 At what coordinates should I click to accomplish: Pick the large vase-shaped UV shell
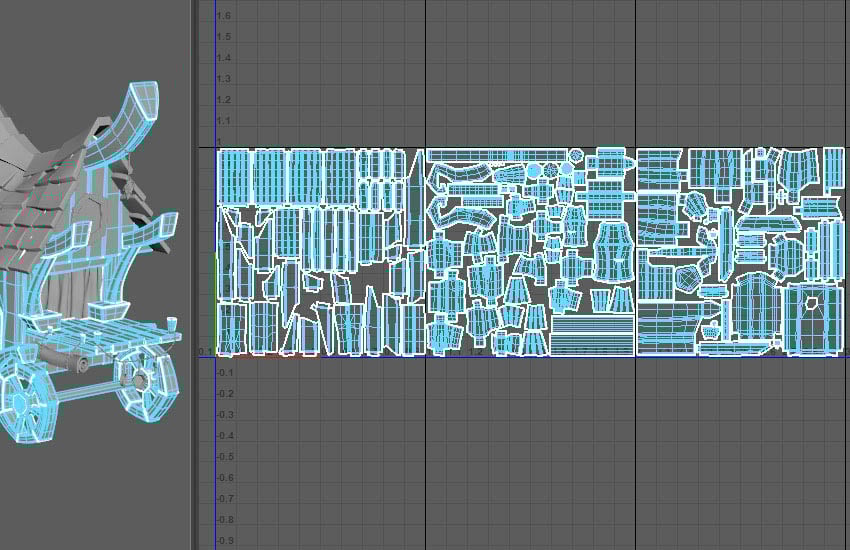pos(613,252)
